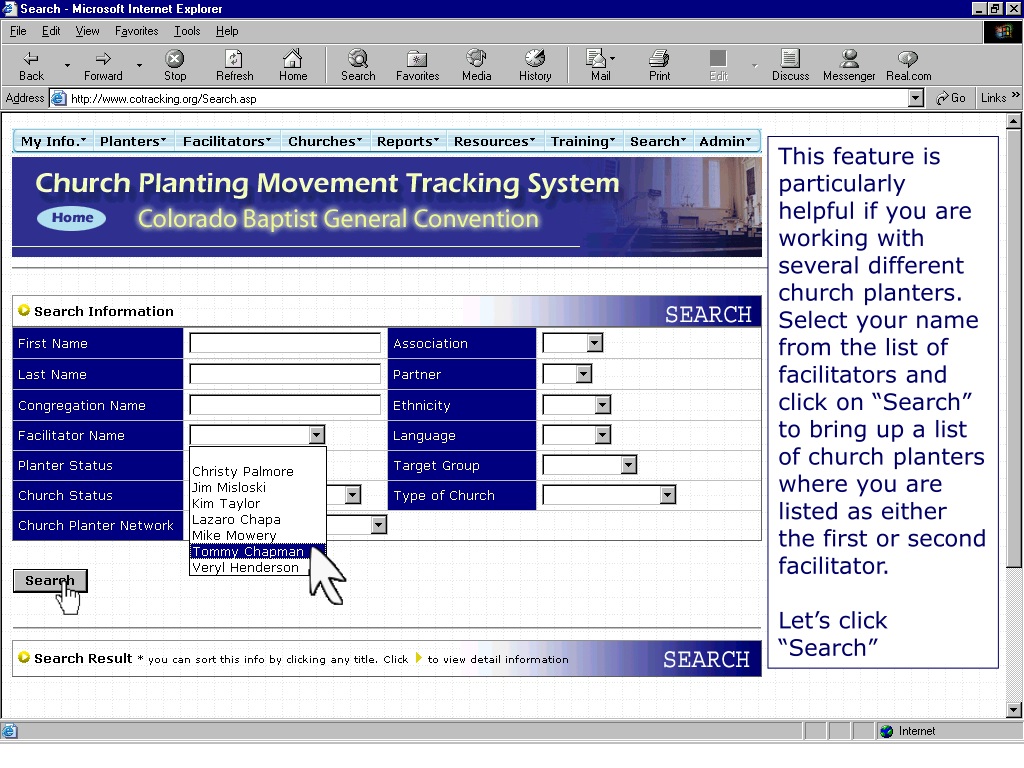This screenshot has height=768, width=1024.
Task: Open the Association dropdown
Action: tap(594, 343)
